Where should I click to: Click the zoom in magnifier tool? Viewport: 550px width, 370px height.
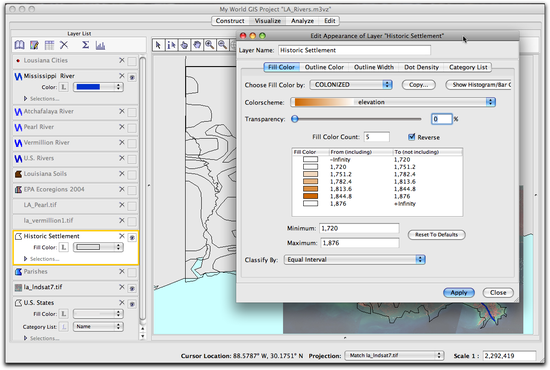[x=210, y=45]
